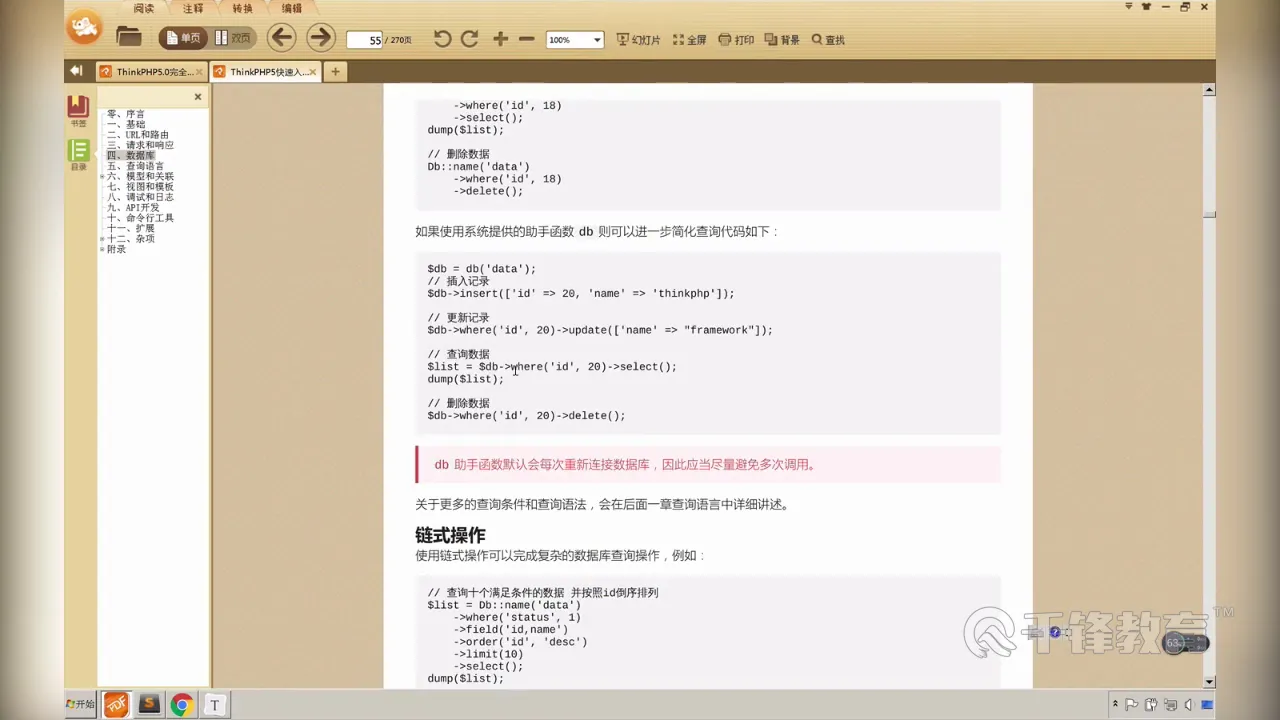Open the Windows Start (开始) button
This screenshot has width=1280, height=720.
(x=81, y=704)
